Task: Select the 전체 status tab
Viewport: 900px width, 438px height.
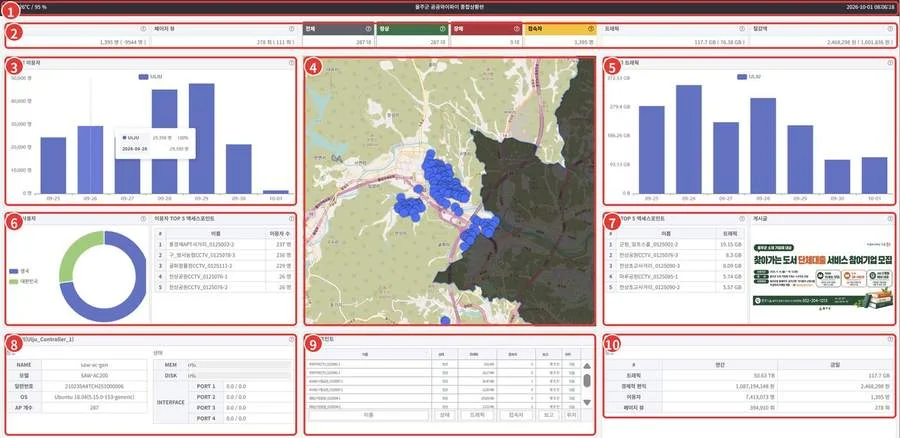Action: coord(338,28)
